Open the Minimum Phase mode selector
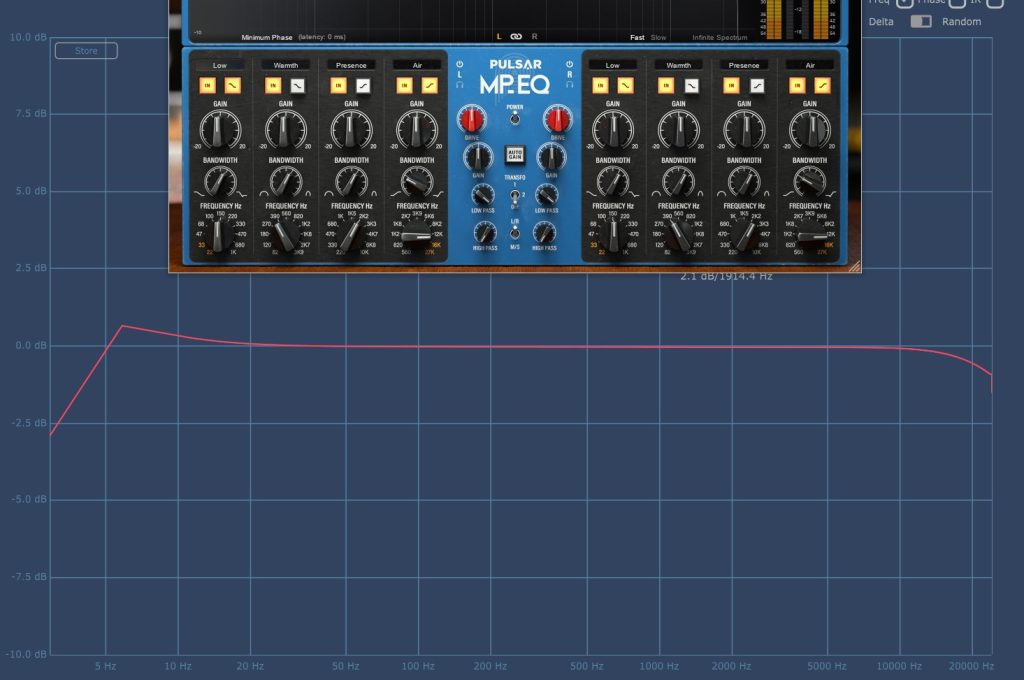The height and width of the screenshot is (680, 1024). [x=267, y=38]
